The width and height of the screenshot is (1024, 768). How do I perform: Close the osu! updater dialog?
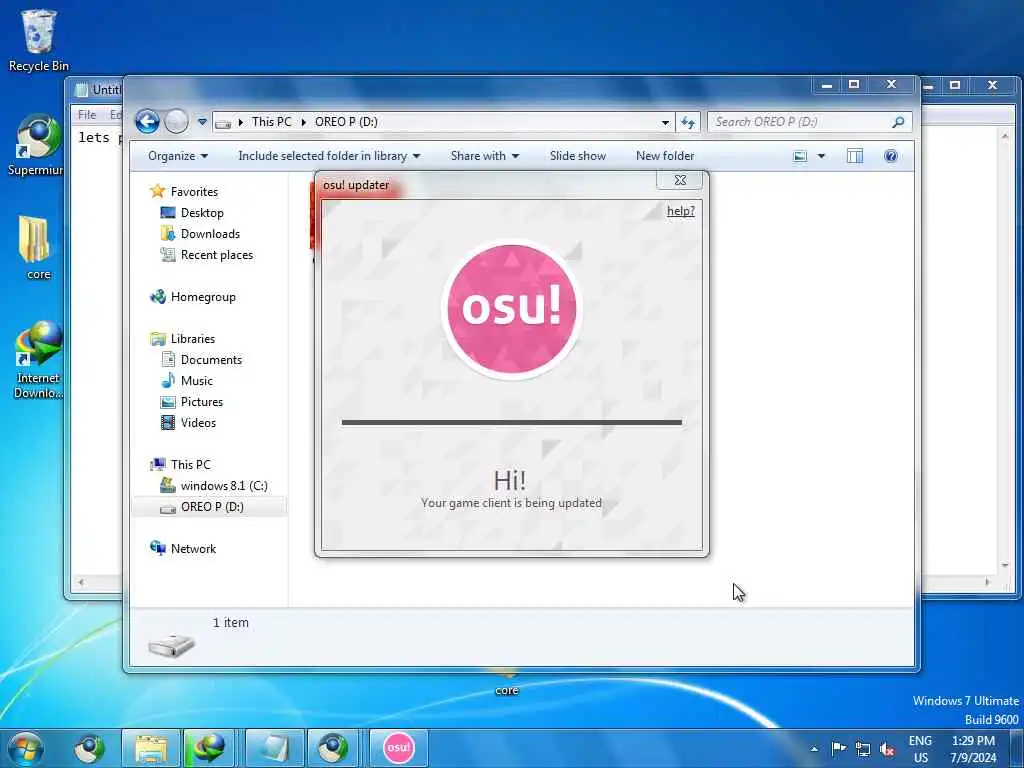[x=679, y=180]
